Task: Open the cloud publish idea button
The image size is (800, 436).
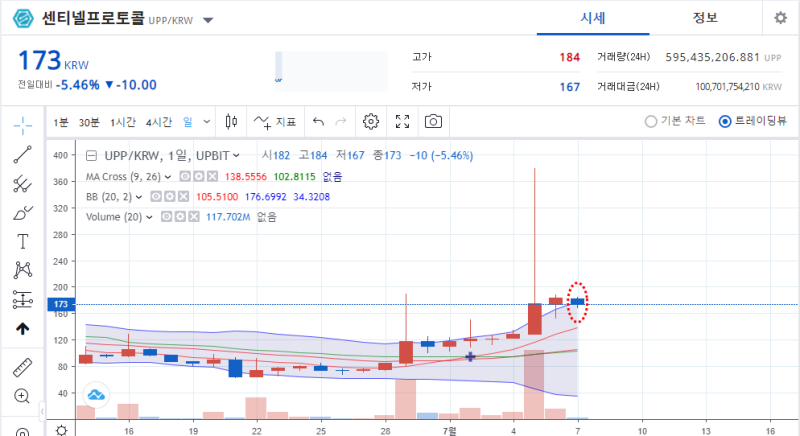Action: pos(96,395)
